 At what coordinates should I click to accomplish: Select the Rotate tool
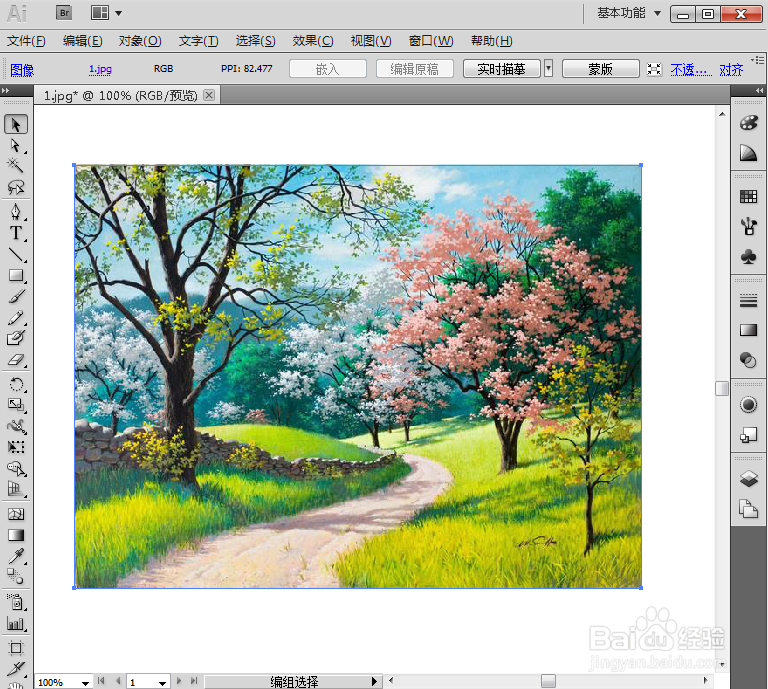pos(16,384)
